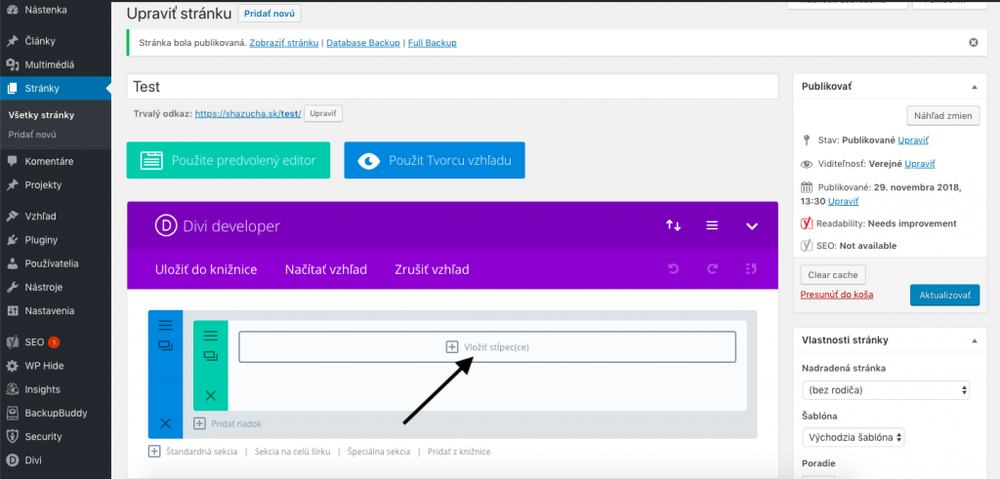Viewport: 1000px width, 479px height.
Task: Delete the blue section with X icon
Action: (165, 423)
